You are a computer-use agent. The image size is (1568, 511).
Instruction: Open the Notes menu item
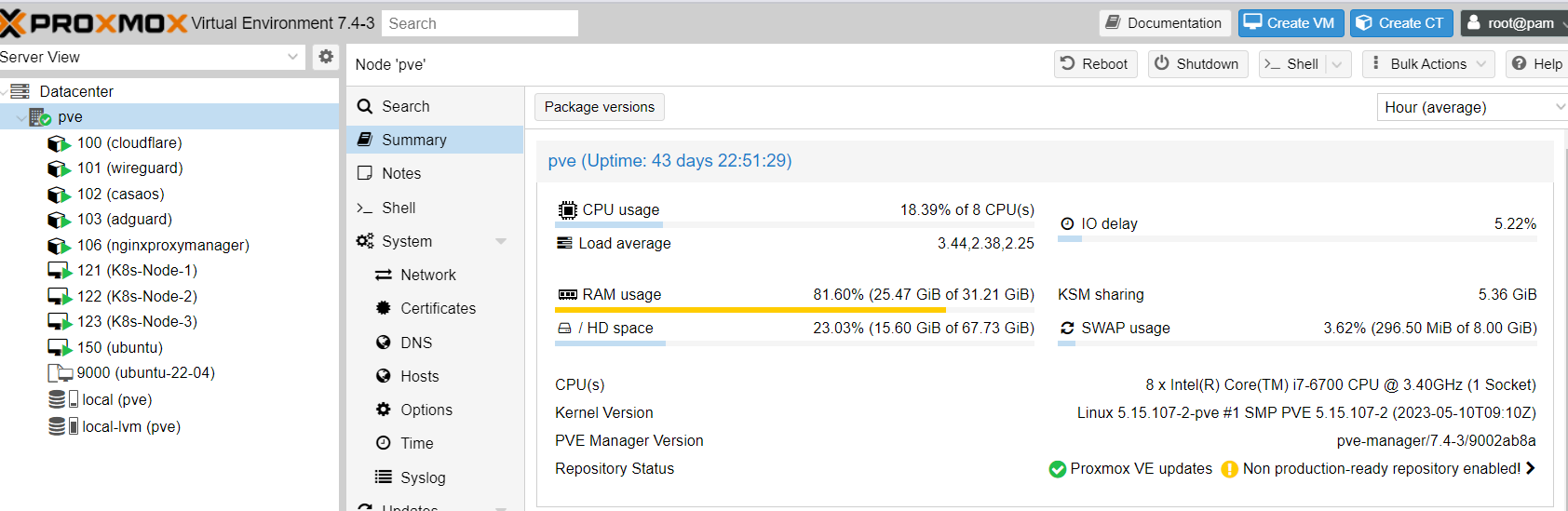coord(401,173)
